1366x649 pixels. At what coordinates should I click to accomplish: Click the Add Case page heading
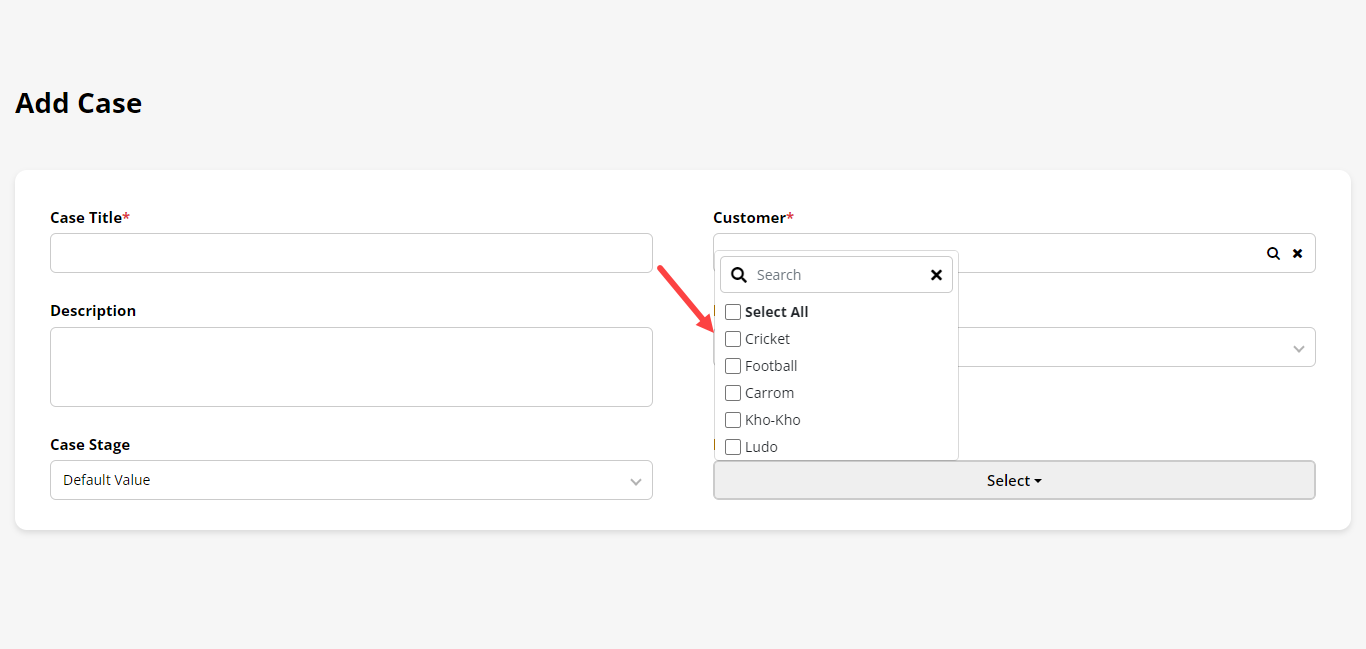coord(79,104)
